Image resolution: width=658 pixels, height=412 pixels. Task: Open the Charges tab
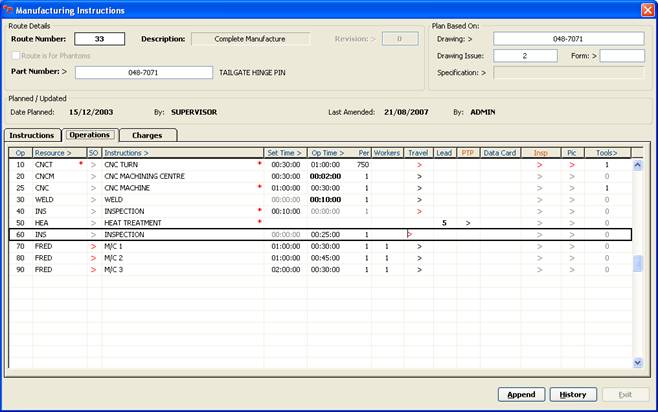pos(148,135)
